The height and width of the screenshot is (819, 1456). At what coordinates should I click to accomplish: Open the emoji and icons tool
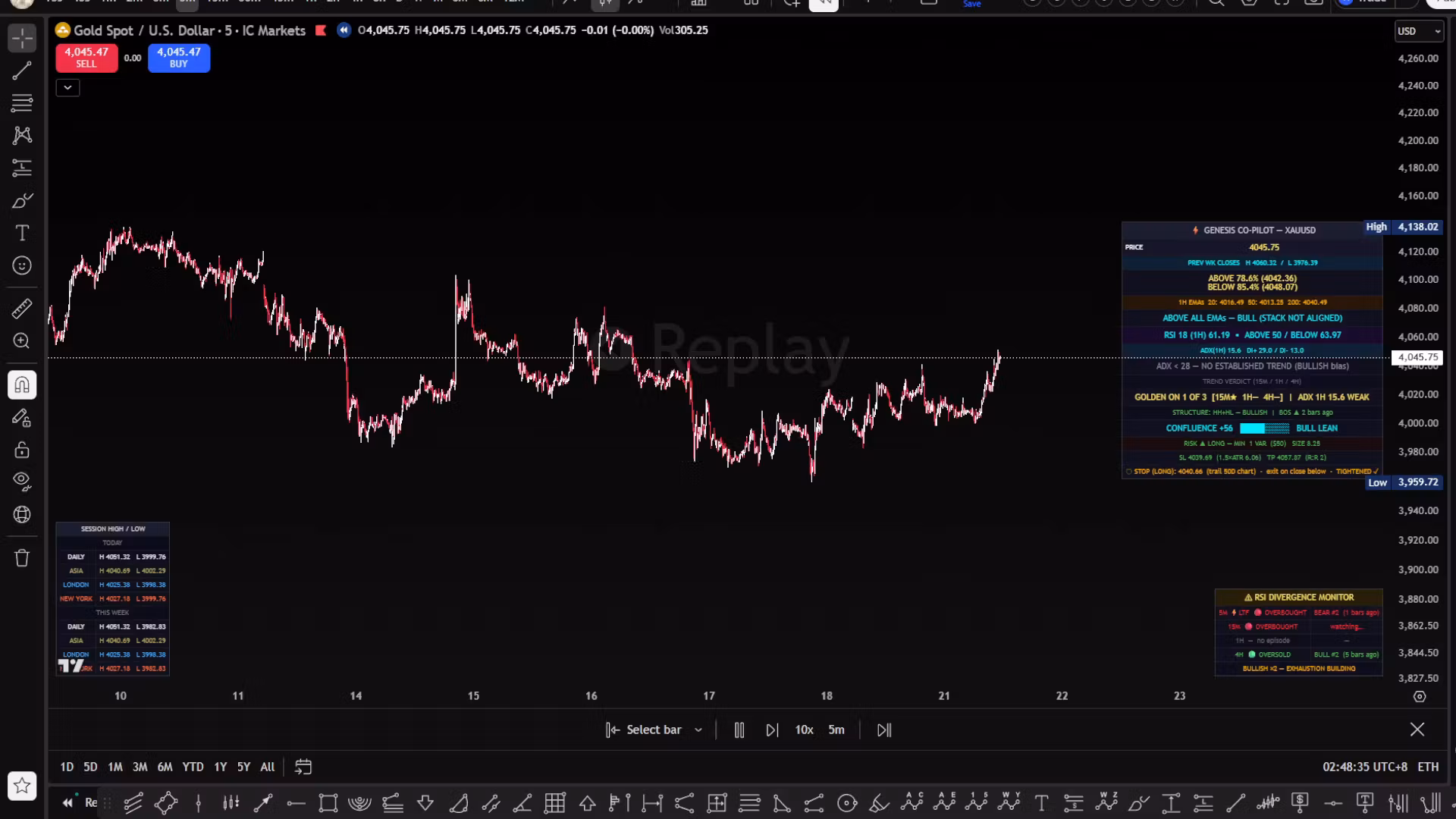(x=22, y=265)
